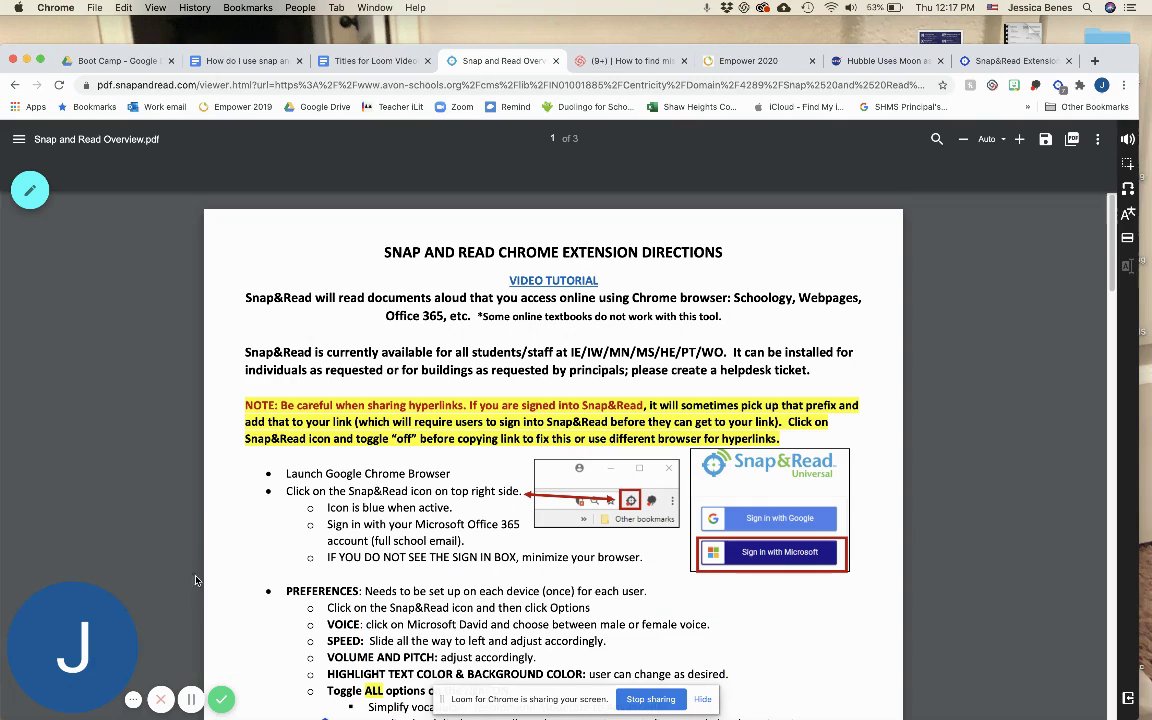Open the Apps shortcut in bookmarks bar

click(x=28, y=107)
